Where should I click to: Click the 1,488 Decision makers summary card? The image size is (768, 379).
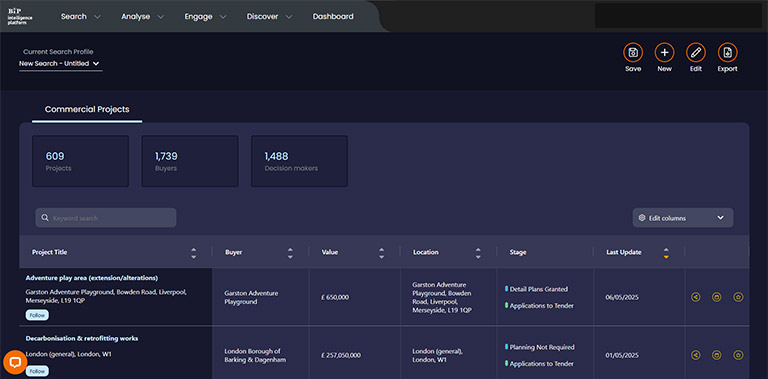coord(299,161)
